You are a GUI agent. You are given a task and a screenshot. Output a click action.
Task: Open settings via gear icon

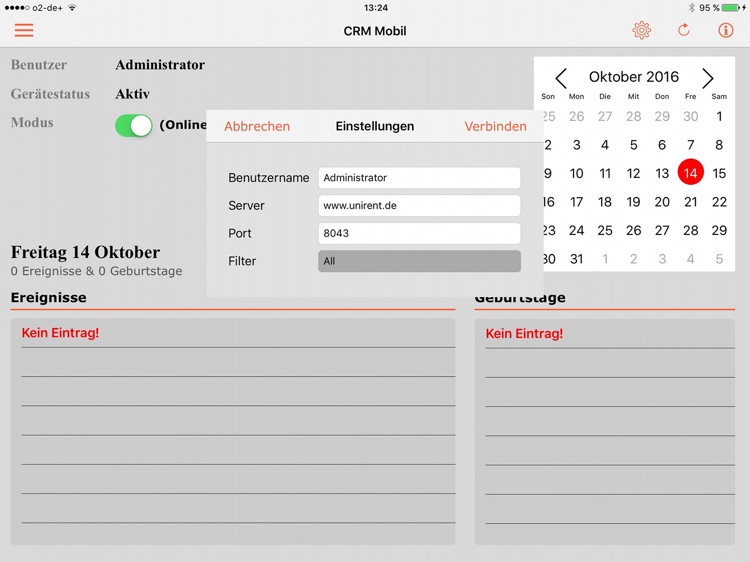[641, 30]
